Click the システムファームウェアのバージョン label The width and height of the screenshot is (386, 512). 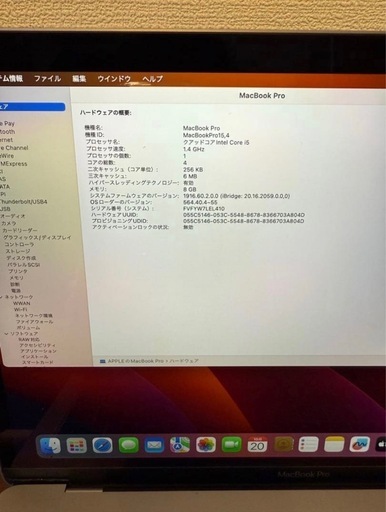[134, 196]
